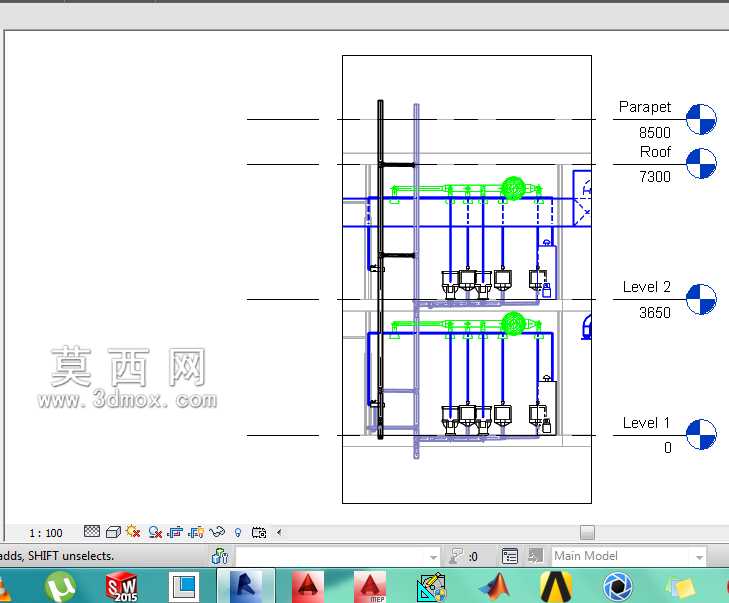Screen dimensions: 729x603
Task: Open the drafting triangle app in taskbar
Action: 432,588
